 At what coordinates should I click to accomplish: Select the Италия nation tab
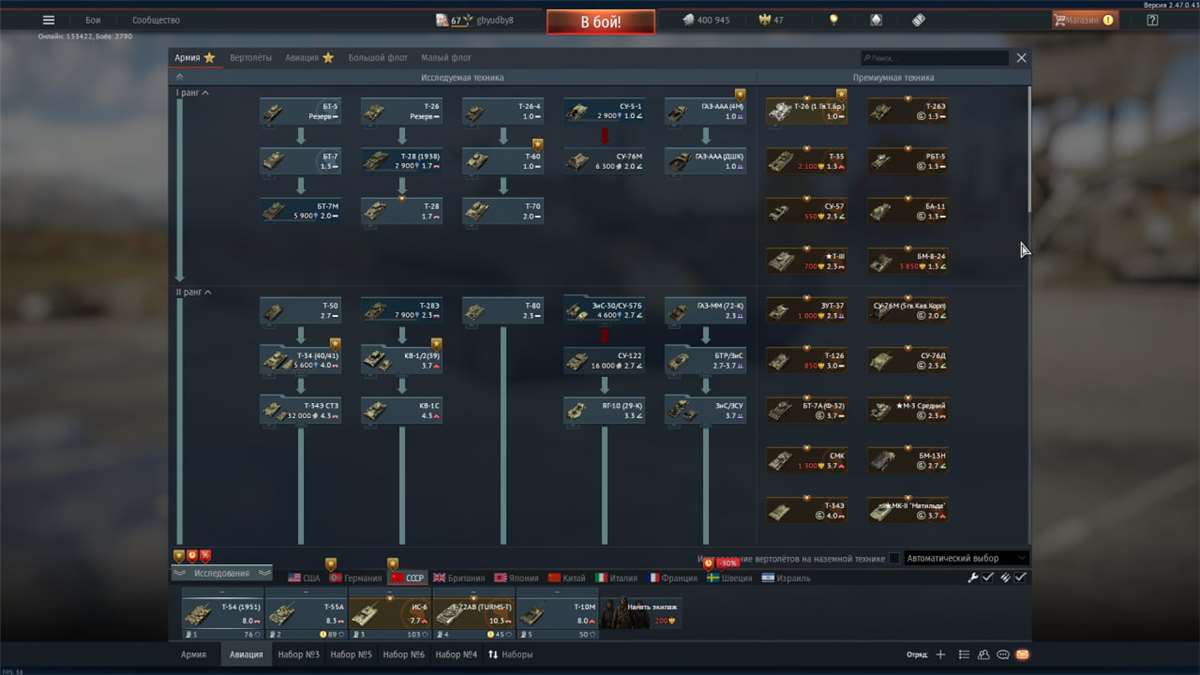tap(616, 578)
